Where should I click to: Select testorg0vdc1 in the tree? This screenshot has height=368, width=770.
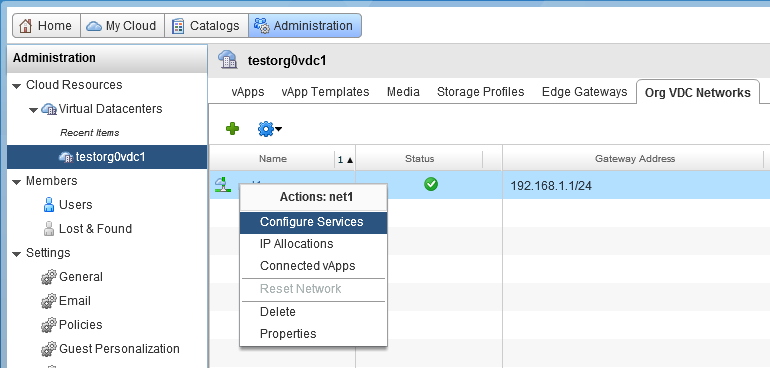click(x=107, y=157)
